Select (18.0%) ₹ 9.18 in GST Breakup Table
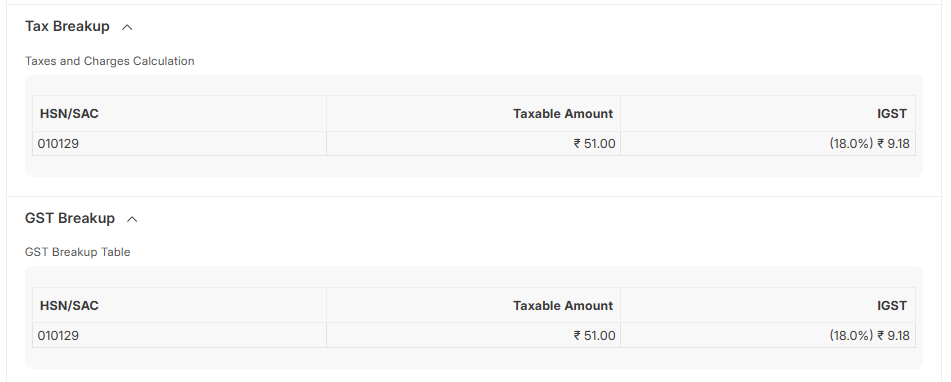 point(869,335)
